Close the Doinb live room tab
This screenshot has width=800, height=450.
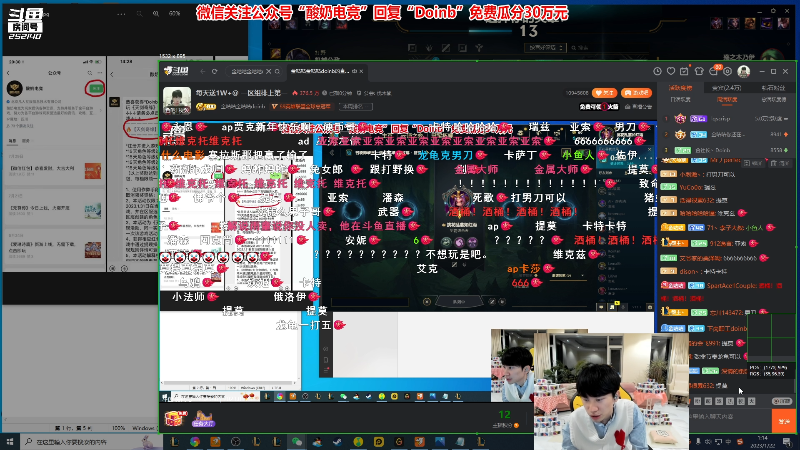[x=361, y=71]
